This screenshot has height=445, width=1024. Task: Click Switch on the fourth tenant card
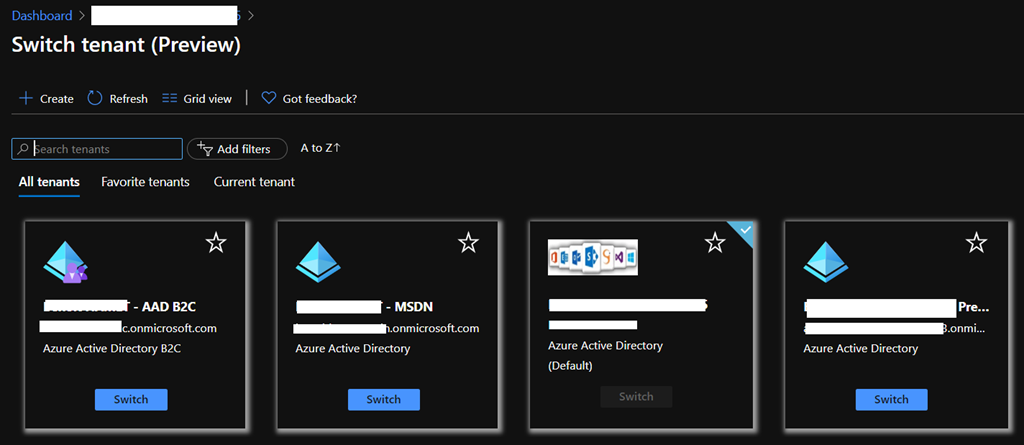[x=891, y=399]
